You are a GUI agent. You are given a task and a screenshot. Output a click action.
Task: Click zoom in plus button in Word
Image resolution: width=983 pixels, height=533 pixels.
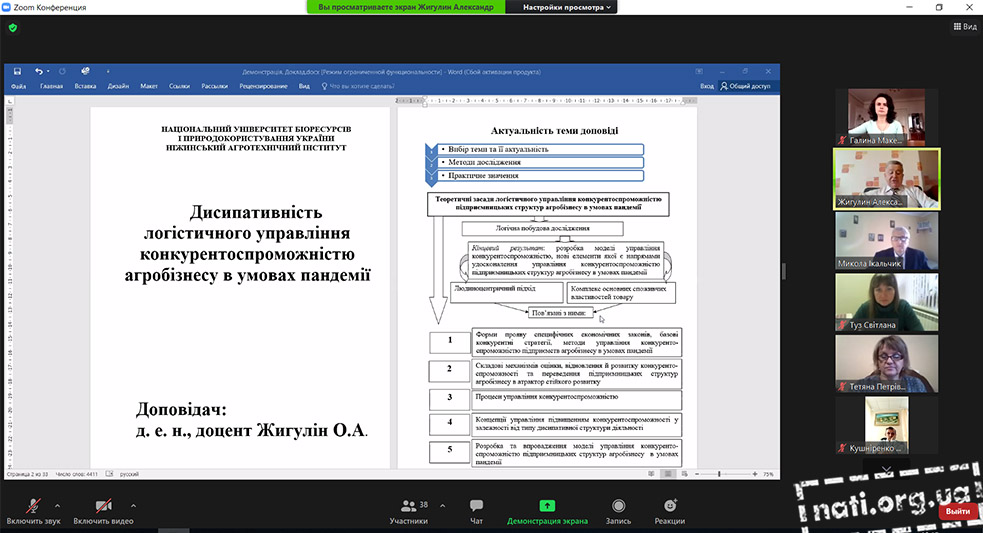click(755, 474)
